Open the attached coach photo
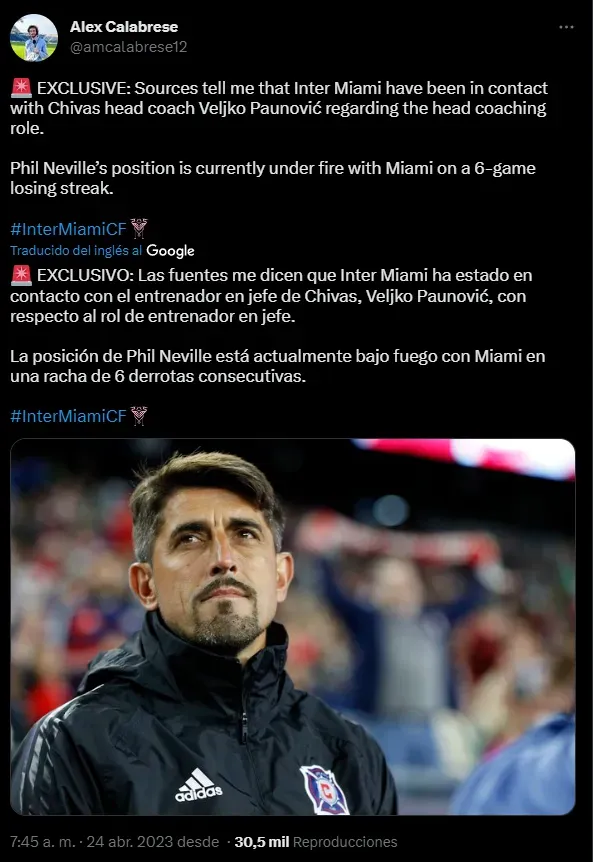Image resolution: width=593 pixels, height=862 pixels. tap(292, 627)
